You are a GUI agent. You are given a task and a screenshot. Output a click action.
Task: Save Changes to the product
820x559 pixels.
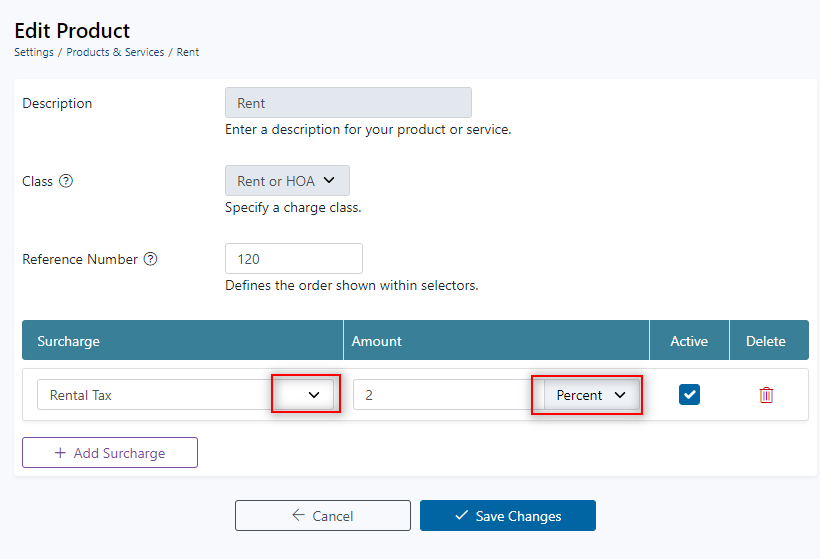(x=507, y=516)
